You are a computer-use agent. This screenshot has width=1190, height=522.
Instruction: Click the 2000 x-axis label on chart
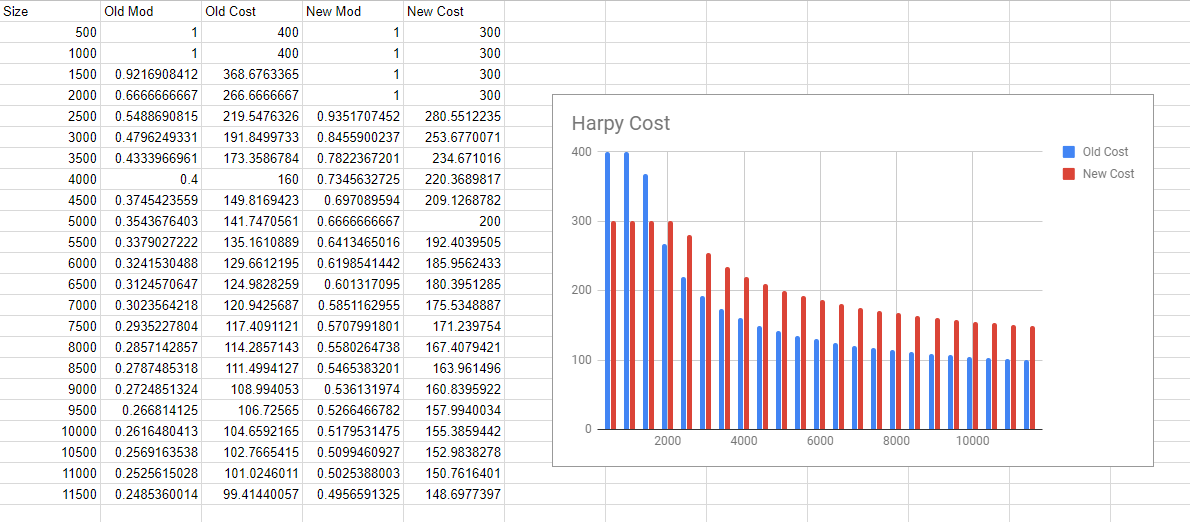pyautogui.click(x=667, y=441)
